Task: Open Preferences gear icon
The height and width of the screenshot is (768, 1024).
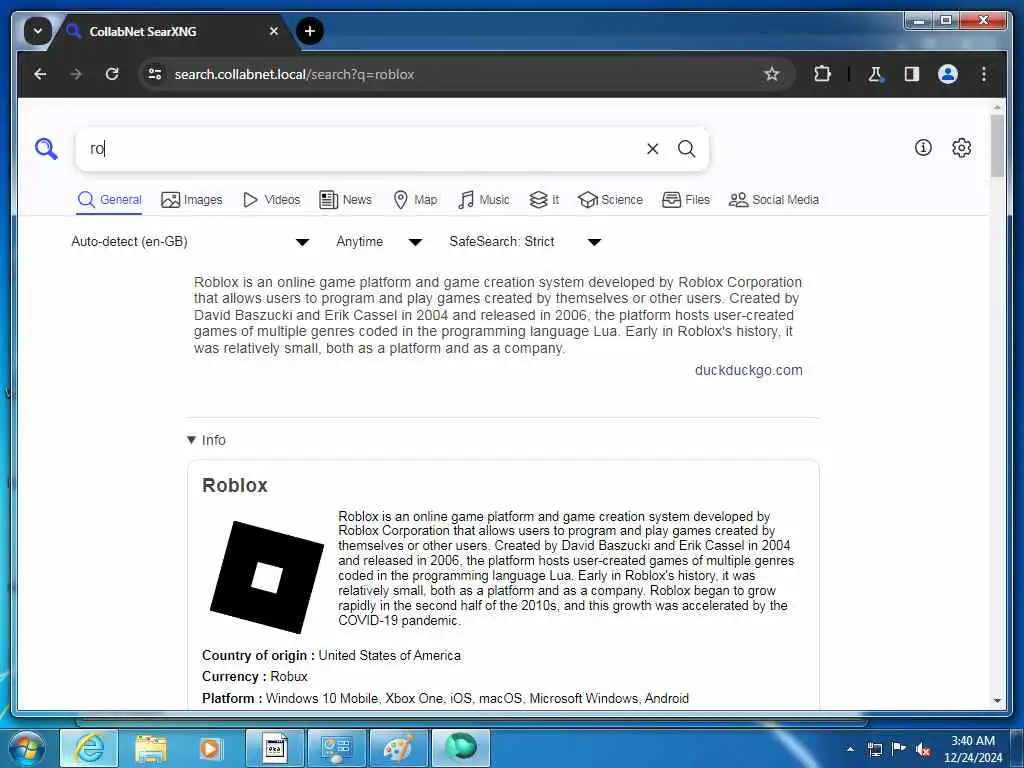Action: point(961,148)
